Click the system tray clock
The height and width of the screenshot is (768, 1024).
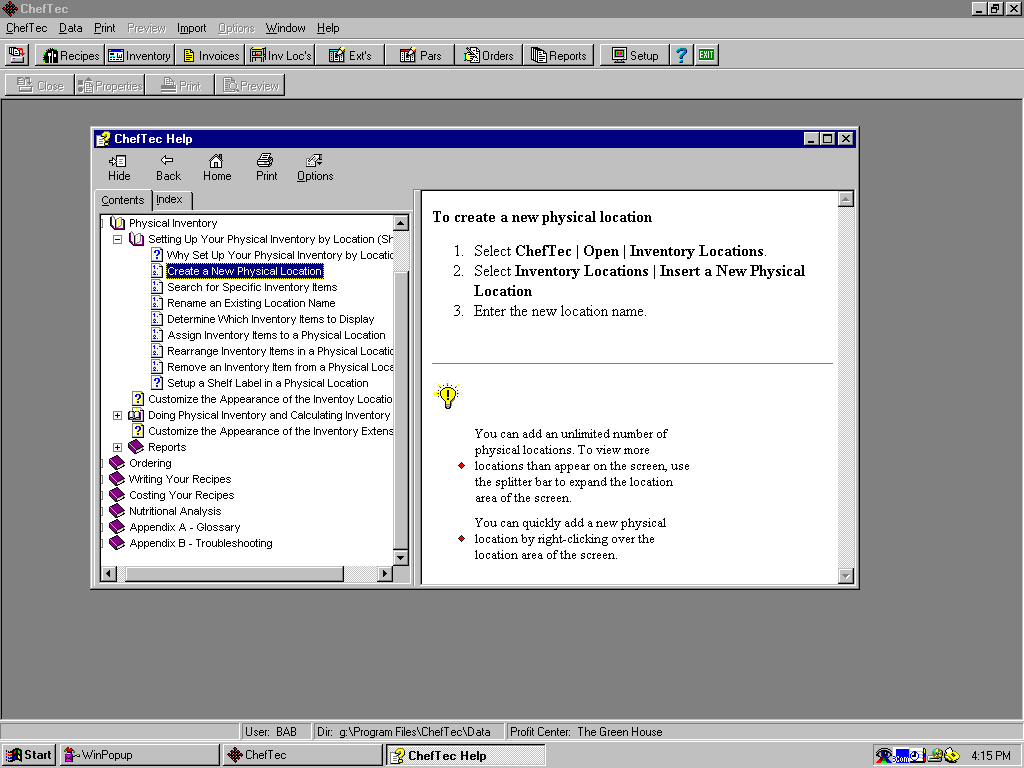pos(991,756)
